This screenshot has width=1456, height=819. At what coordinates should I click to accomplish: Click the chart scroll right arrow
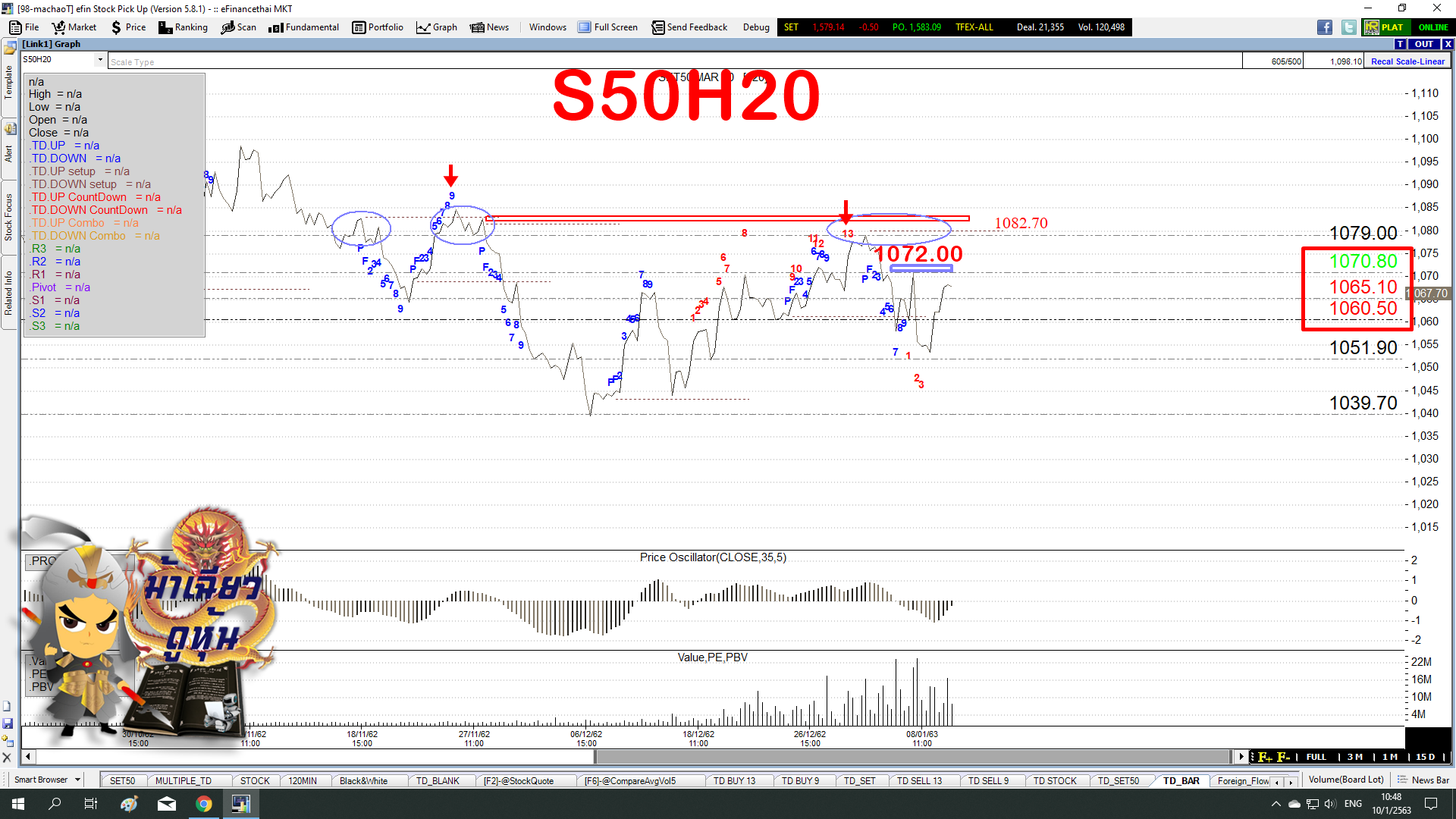tap(1241, 756)
